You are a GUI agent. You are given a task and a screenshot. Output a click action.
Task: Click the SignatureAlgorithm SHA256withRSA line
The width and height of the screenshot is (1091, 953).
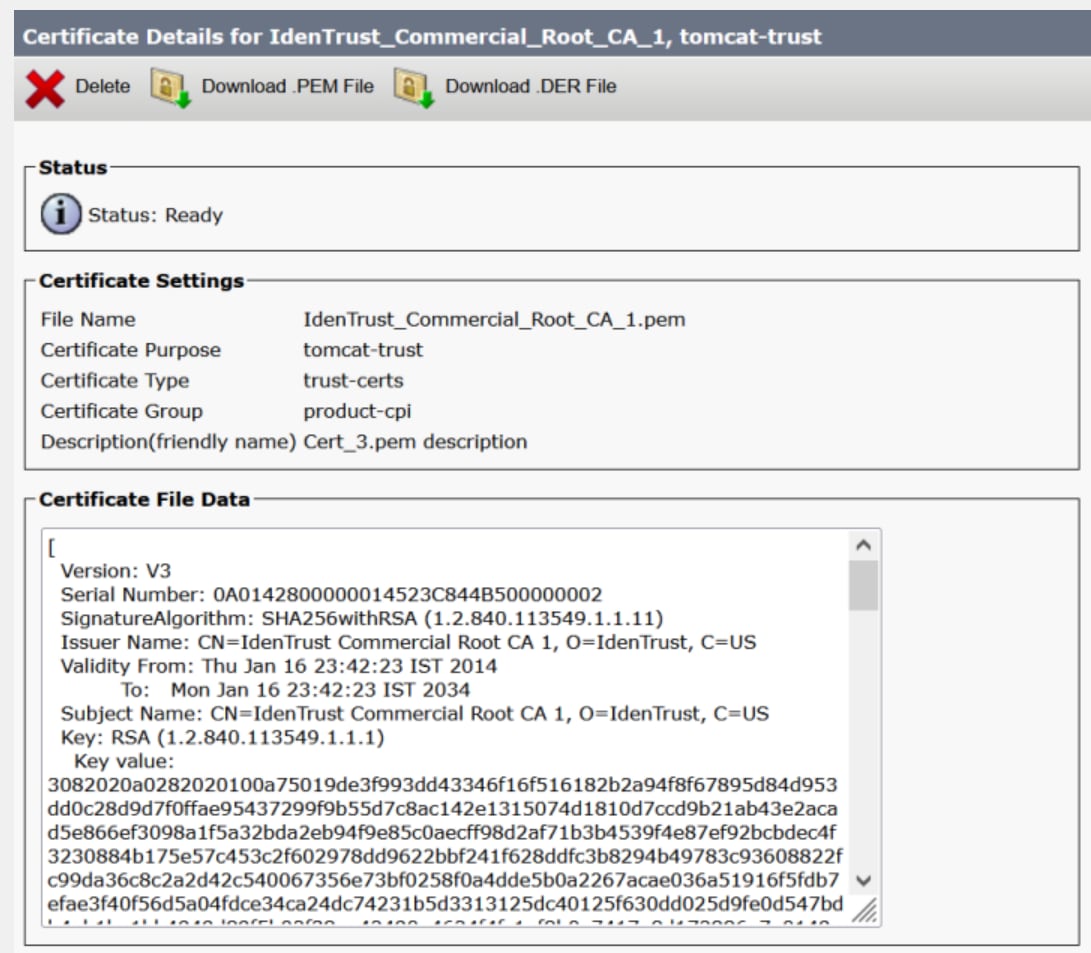(362, 618)
